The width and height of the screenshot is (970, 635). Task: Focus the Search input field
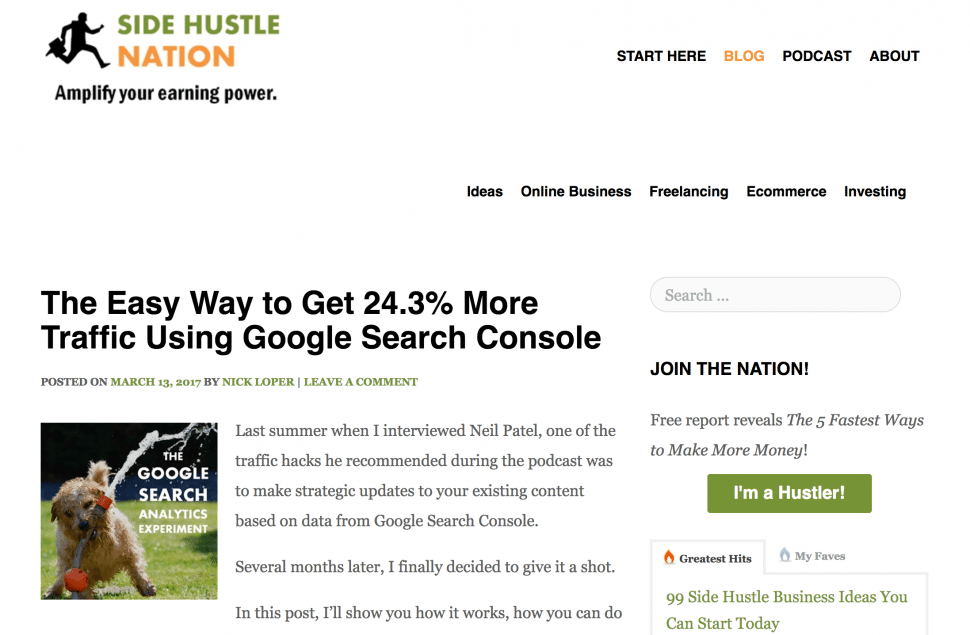point(775,295)
